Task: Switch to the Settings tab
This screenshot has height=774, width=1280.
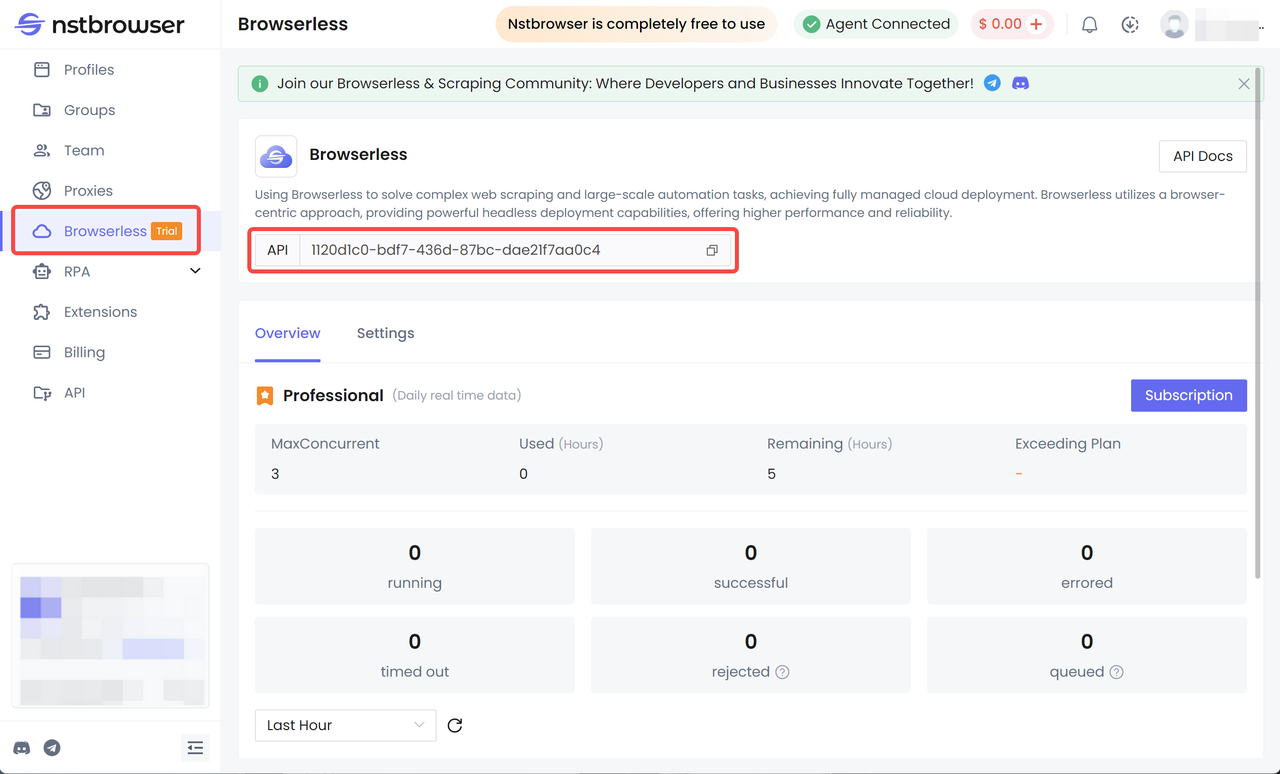Action: point(385,333)
